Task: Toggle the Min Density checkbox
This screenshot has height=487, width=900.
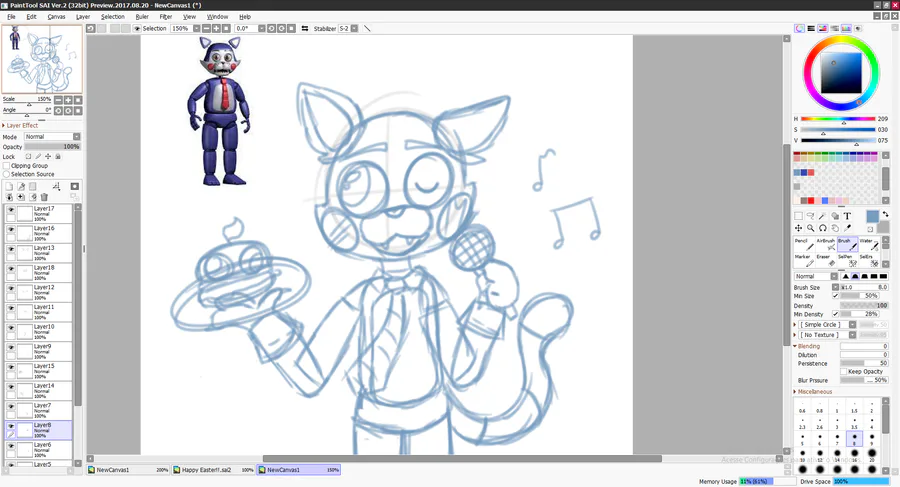Action: click(x=836, y=314)
